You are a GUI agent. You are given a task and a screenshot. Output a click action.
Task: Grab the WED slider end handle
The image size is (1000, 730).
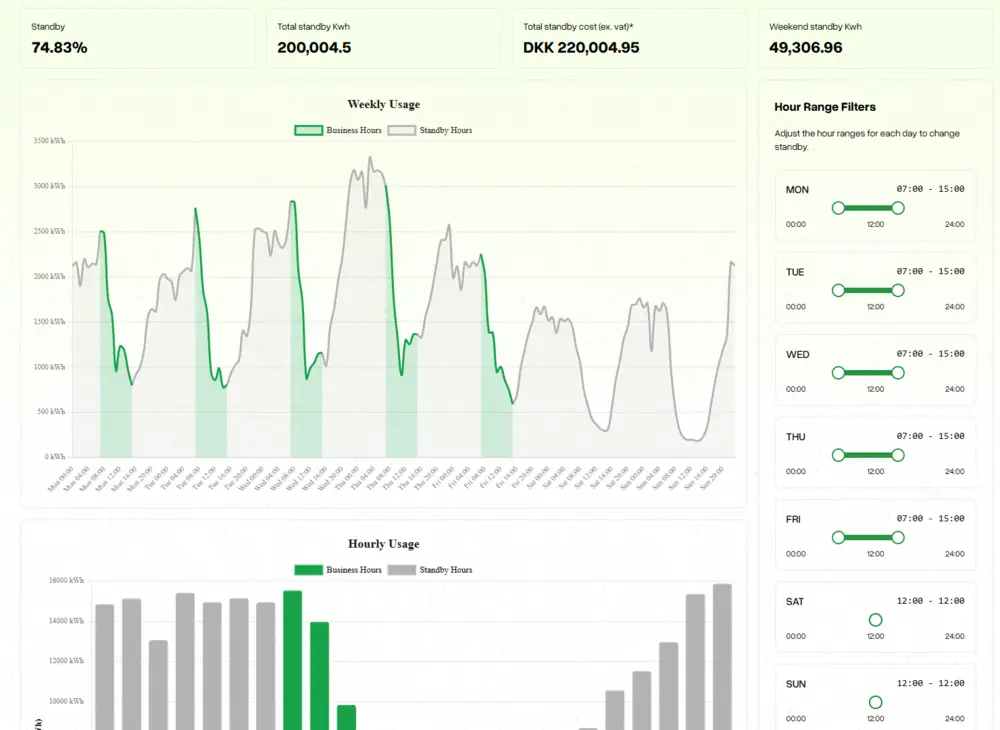(x=898, y=373)
